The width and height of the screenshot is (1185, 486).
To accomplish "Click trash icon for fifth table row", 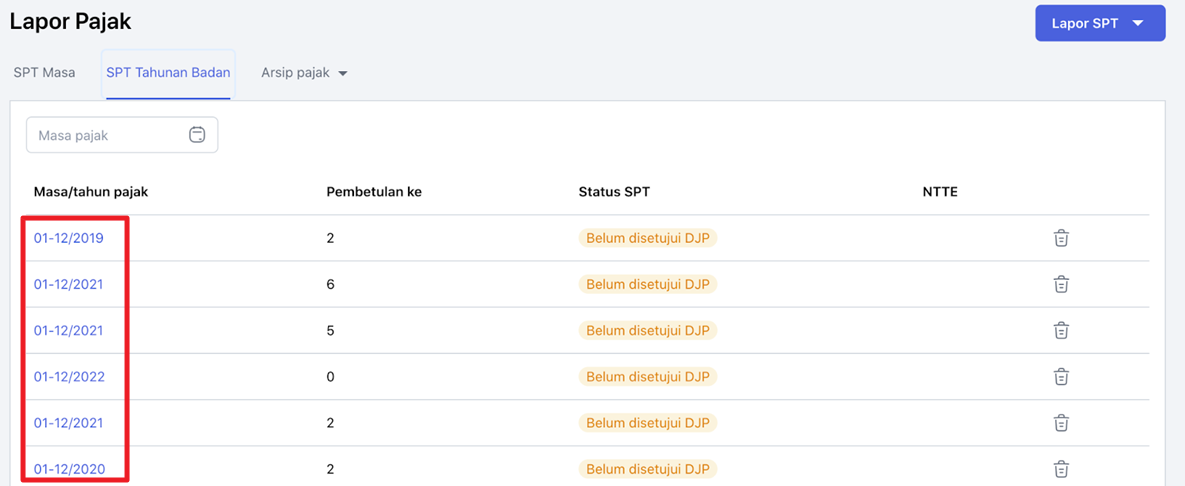I will (1061, 423).
